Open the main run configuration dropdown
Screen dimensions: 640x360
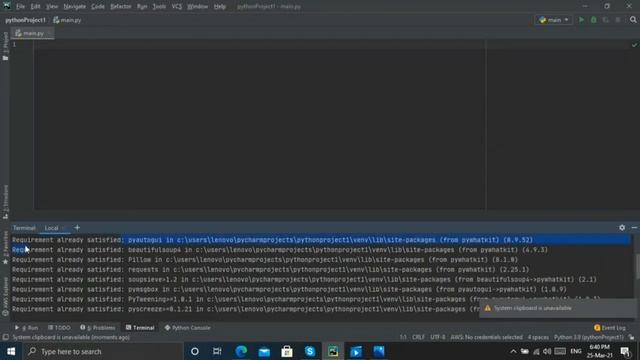(553, 20)
